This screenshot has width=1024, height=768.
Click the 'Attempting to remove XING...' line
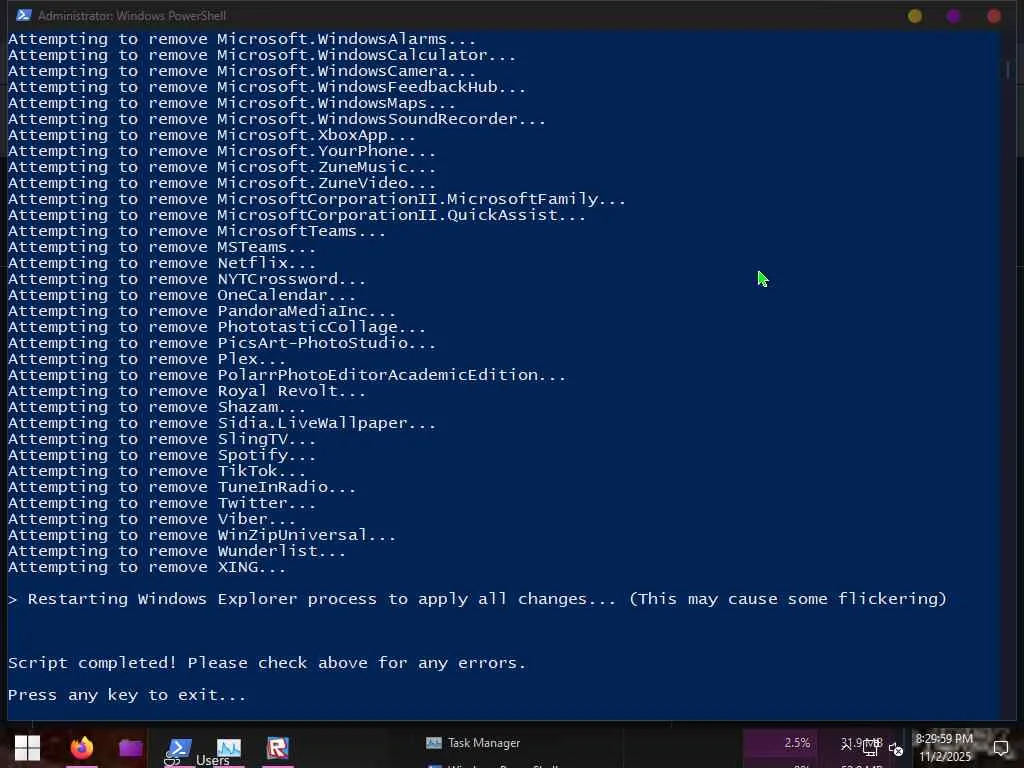147,567
